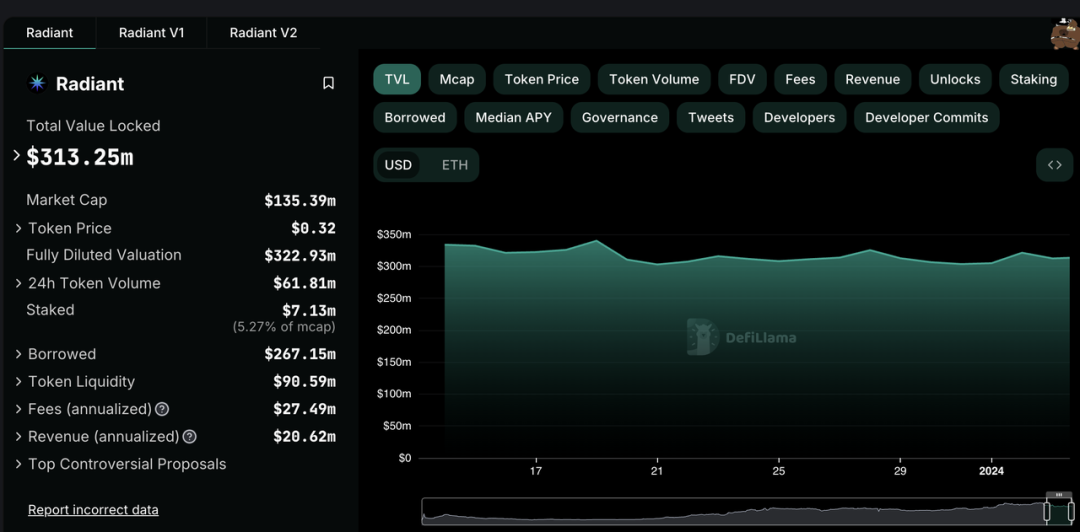Click the right handle of range slider
Screen dimensions: 1080x532
click(x=1071, y=511)
